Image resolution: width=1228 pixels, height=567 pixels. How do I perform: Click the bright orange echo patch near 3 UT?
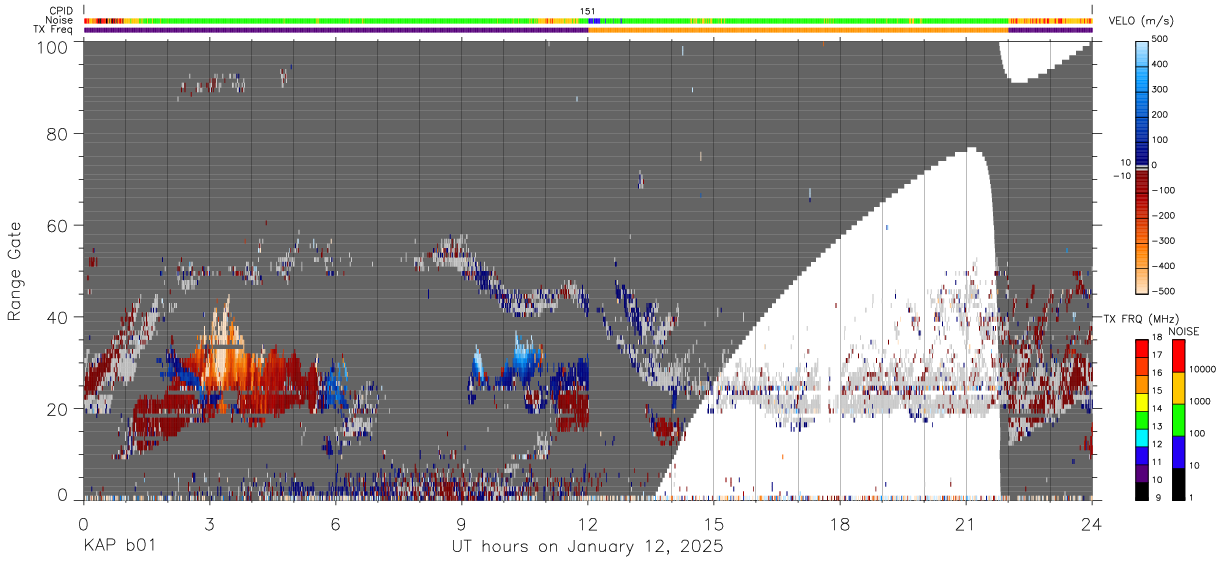pyautogui.click(x=222, y=350)
